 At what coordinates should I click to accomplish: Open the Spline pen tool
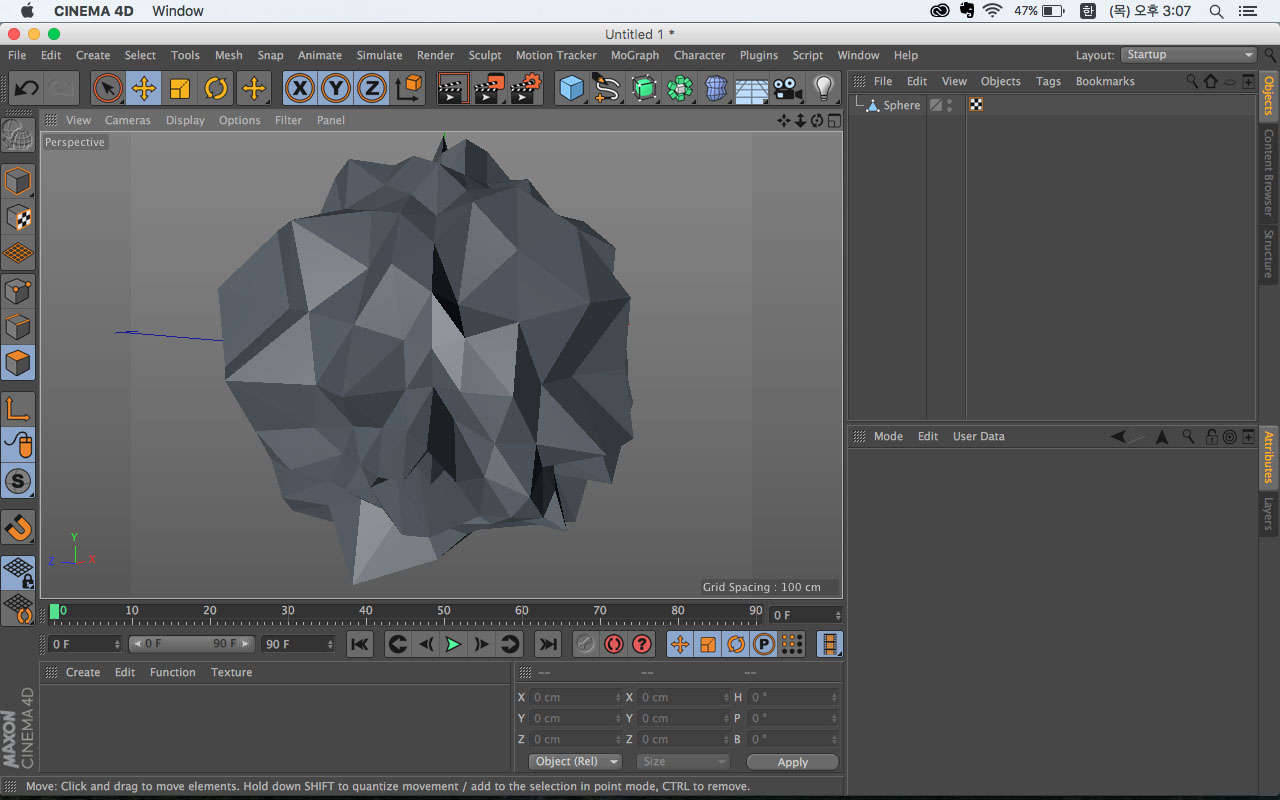coord(606,88)
